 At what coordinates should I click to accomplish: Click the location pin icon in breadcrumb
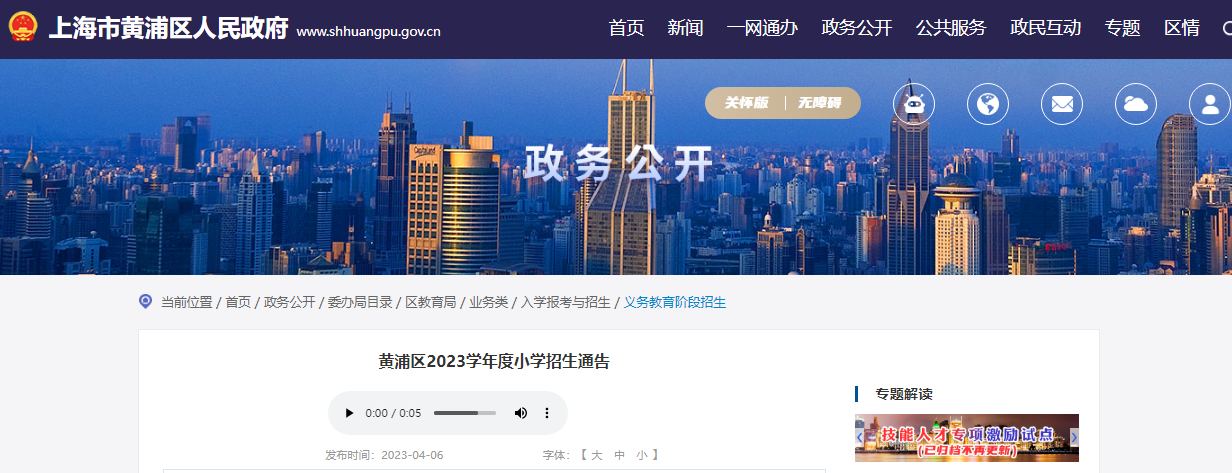click(x=145, y=301)
